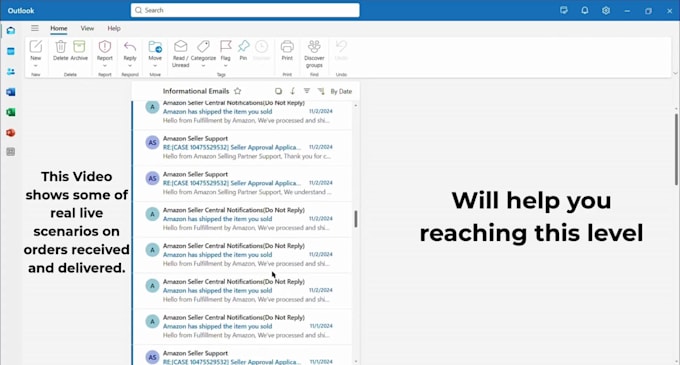Open the 'We understand' Amazon Seller Support email
680x365 pixels.
[x=242, y=183]
